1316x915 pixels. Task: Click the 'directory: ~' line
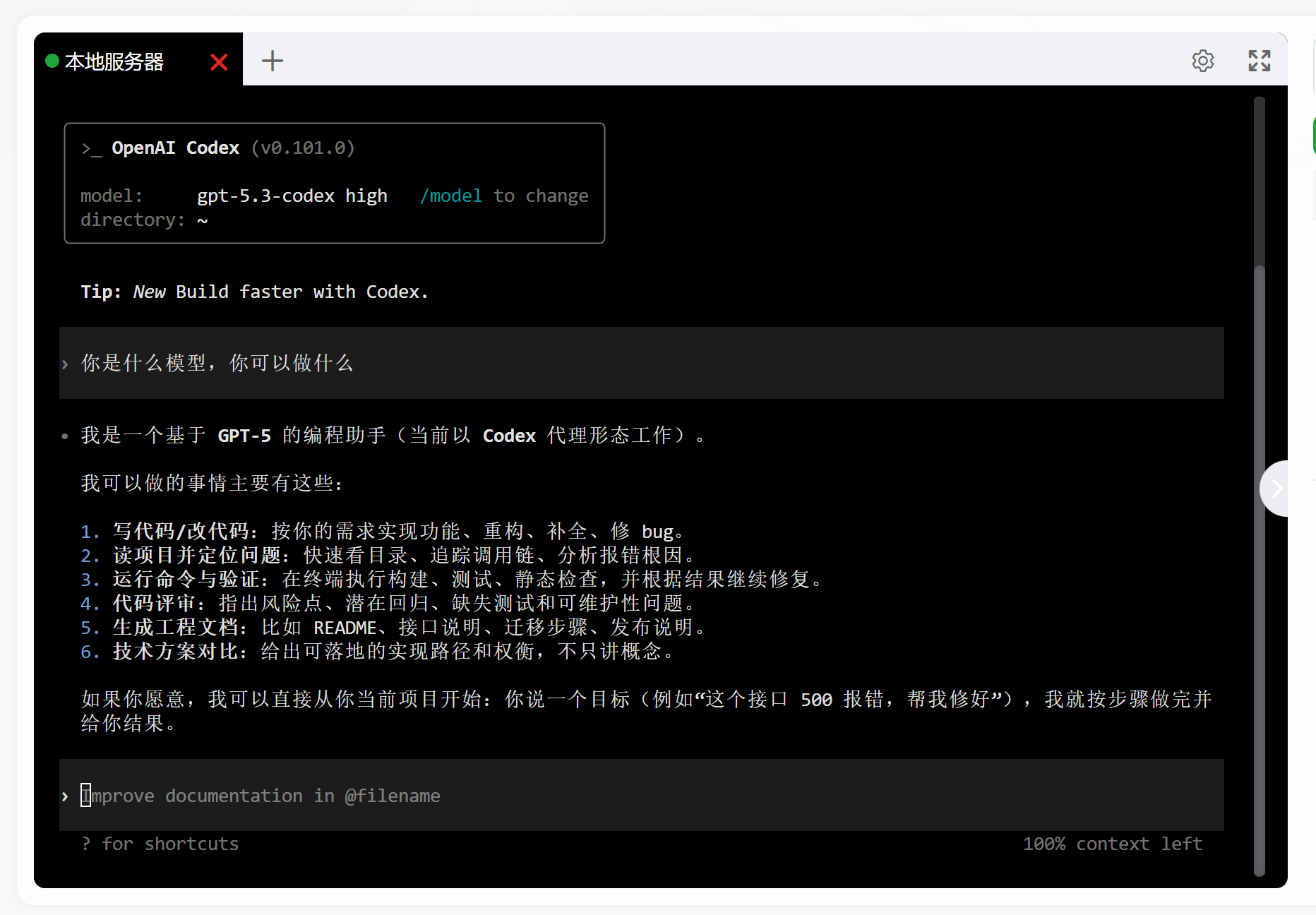145,220
